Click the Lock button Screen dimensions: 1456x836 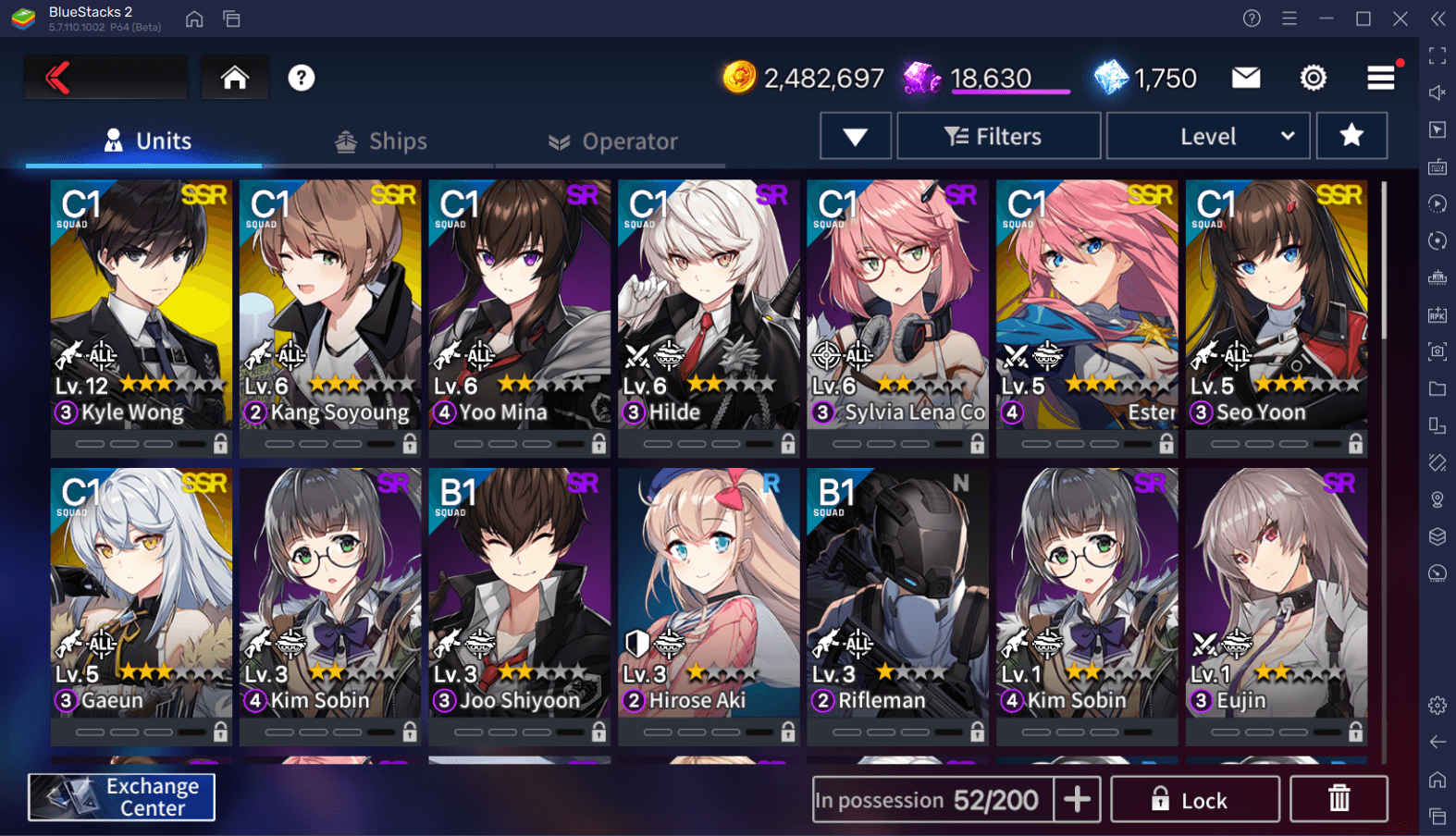(1195, 799)
